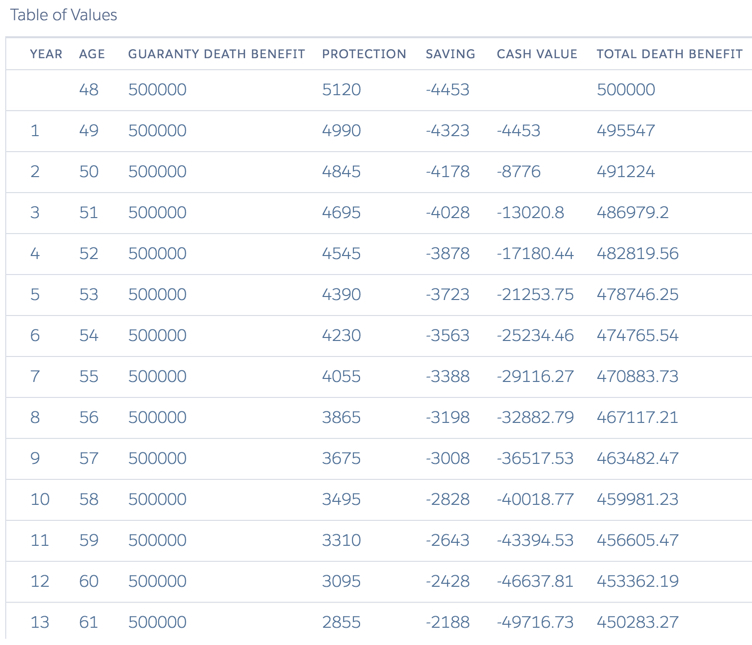Select protection value 2855
The height and width of the screenshot is (645, 752).
point(341,622)
